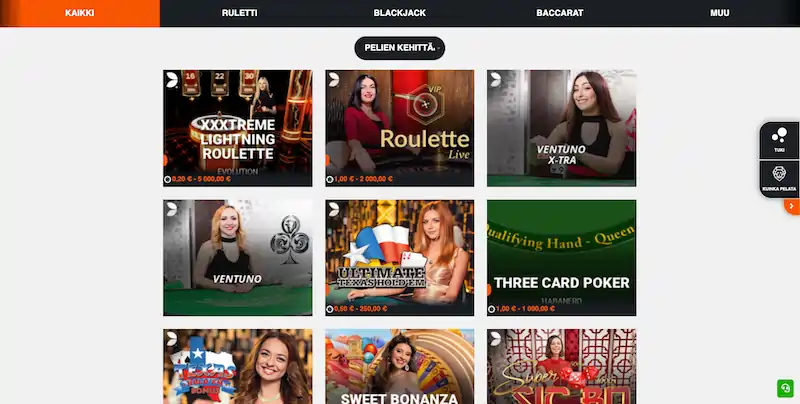Launch the Super Sic Bo game
The width and height of the screenshot is (800, 404).
561,366
